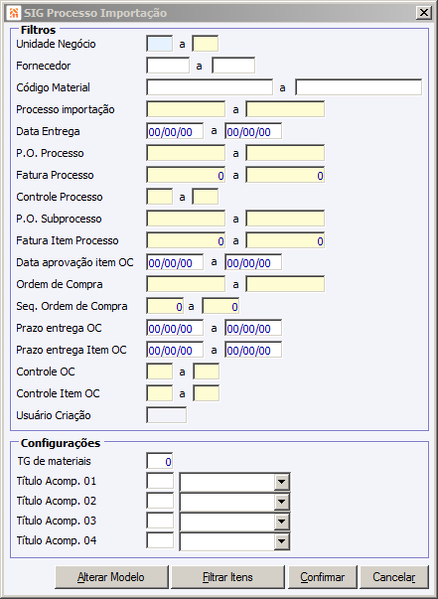Click the SIG application icon in title bar
Image resolution: width=438 pixels, height=599 pixels.
coord(14,13)
